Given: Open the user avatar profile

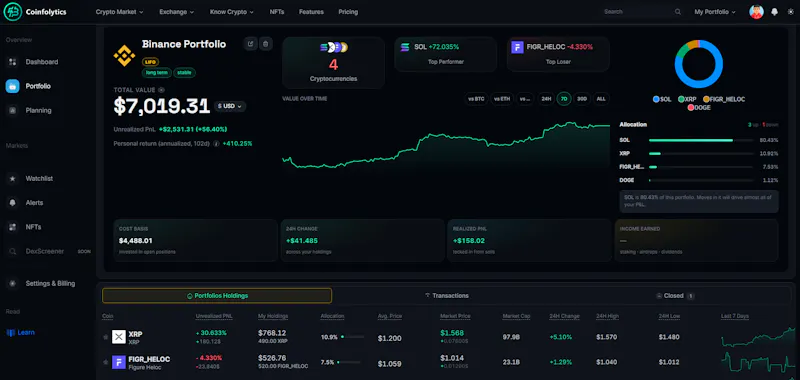Looking at the screenshot, I should (756, 12).
